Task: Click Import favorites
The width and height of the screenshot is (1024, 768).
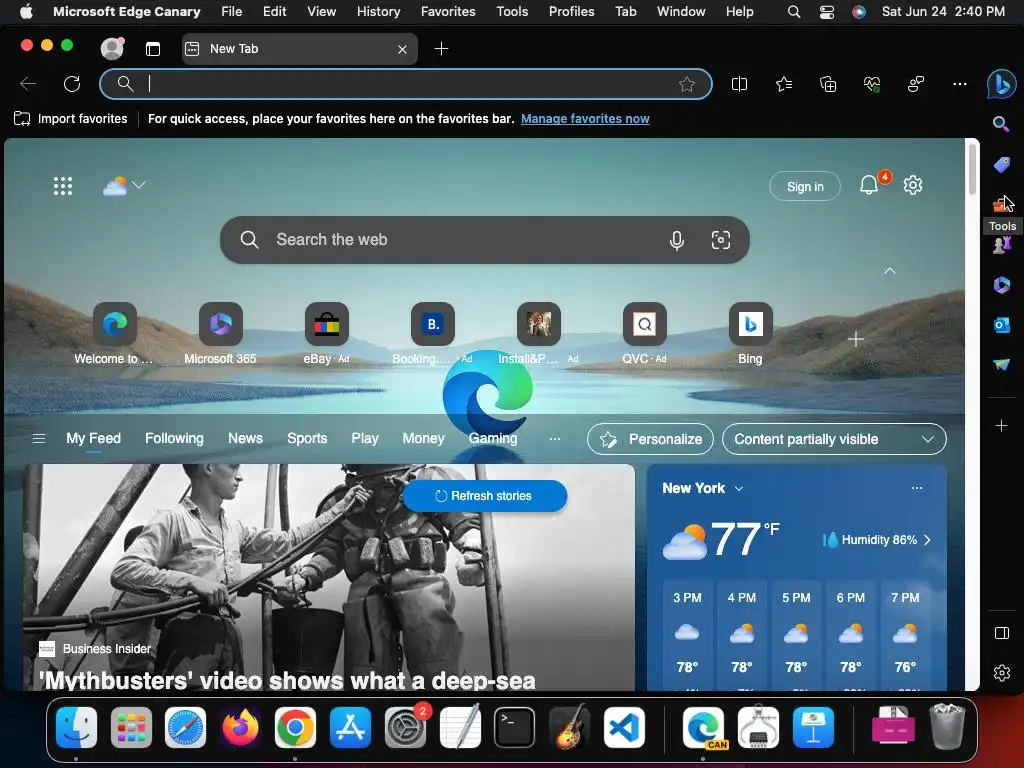Action: pyautogui.click(x=71, y=119)
